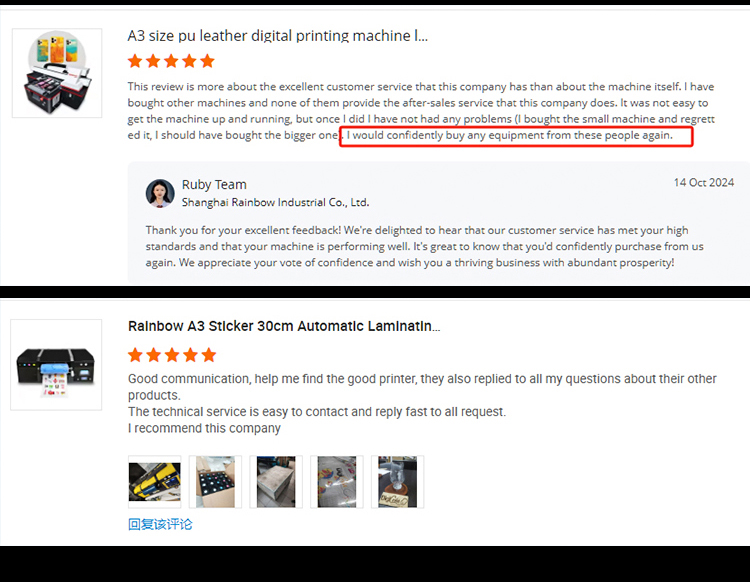Click first star of the leather printer review

coord(135,61)
